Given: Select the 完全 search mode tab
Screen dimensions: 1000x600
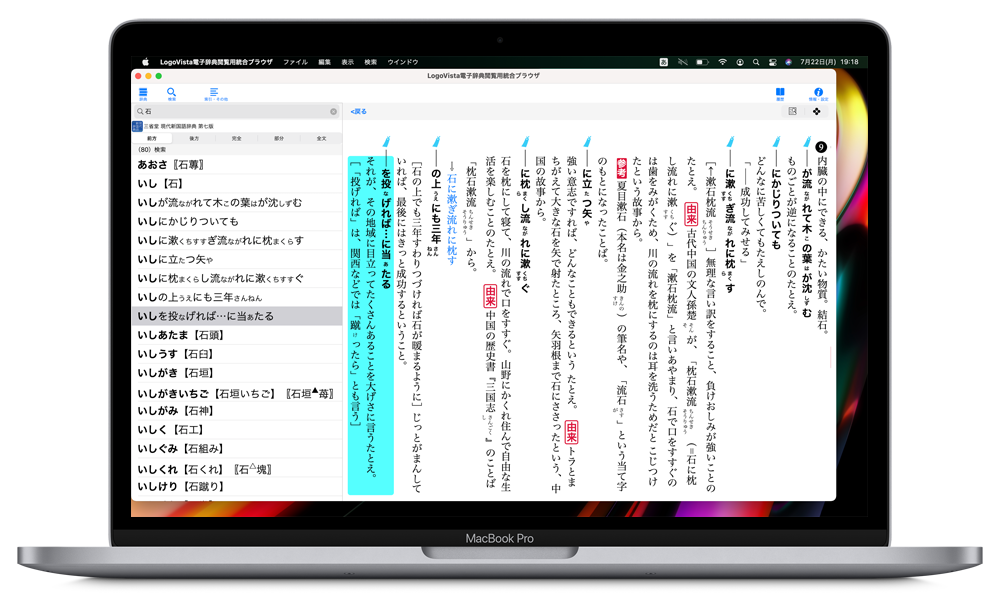Looking at the screenshot, I should (x=237, y=138).
